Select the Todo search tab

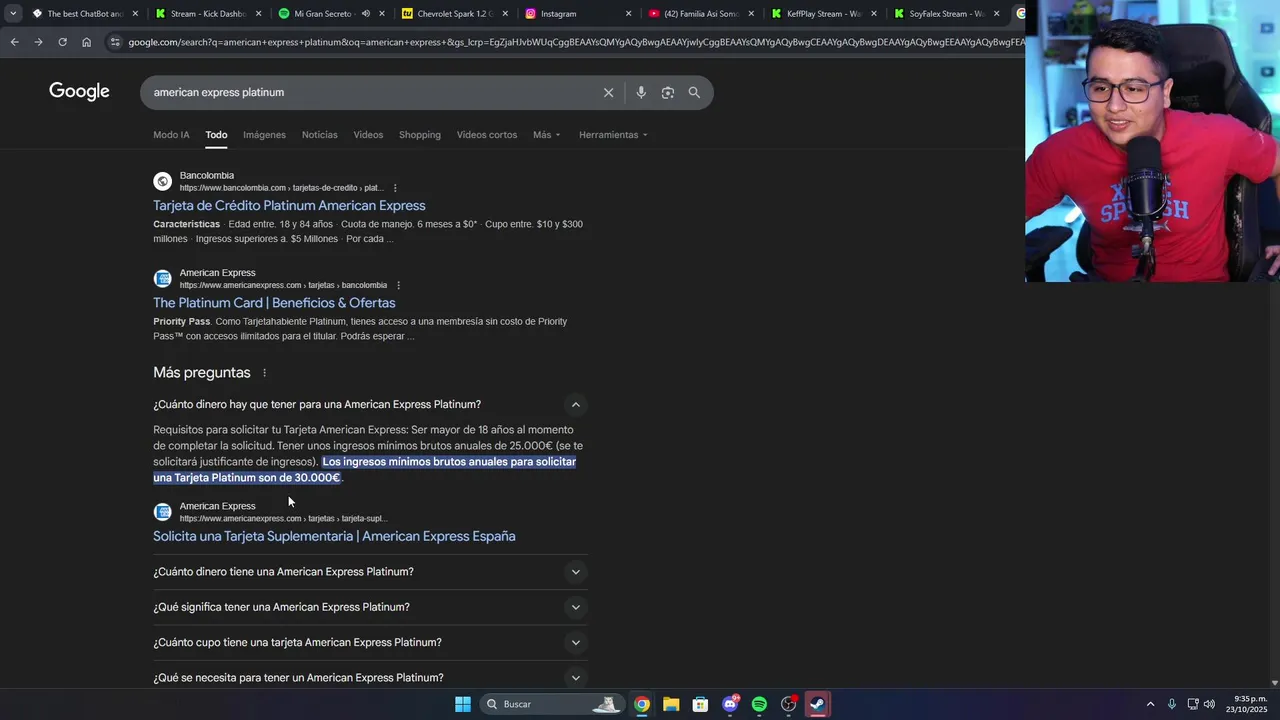[x=216, y=135]
